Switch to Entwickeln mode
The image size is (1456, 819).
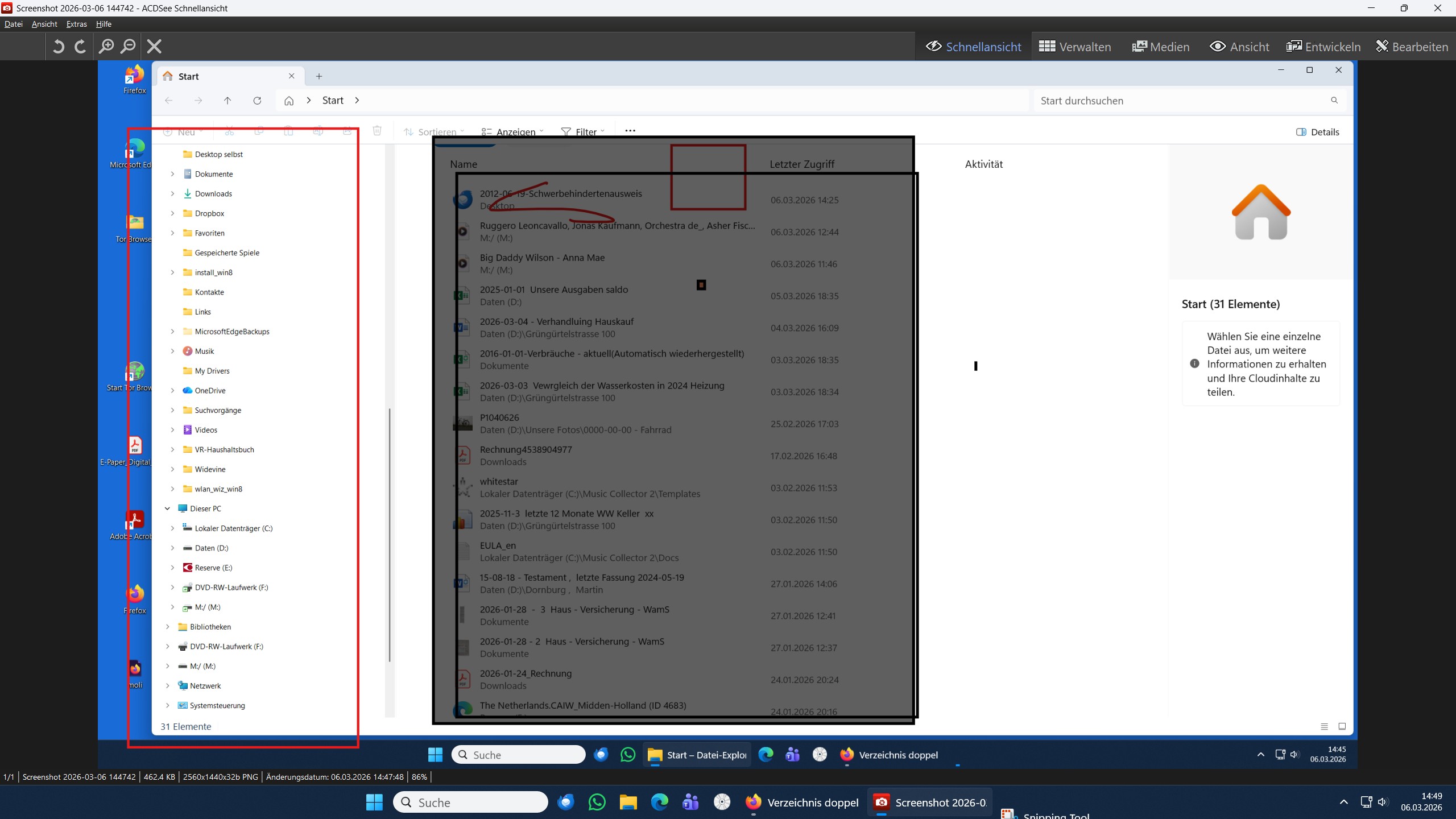tap(1323, 47)
